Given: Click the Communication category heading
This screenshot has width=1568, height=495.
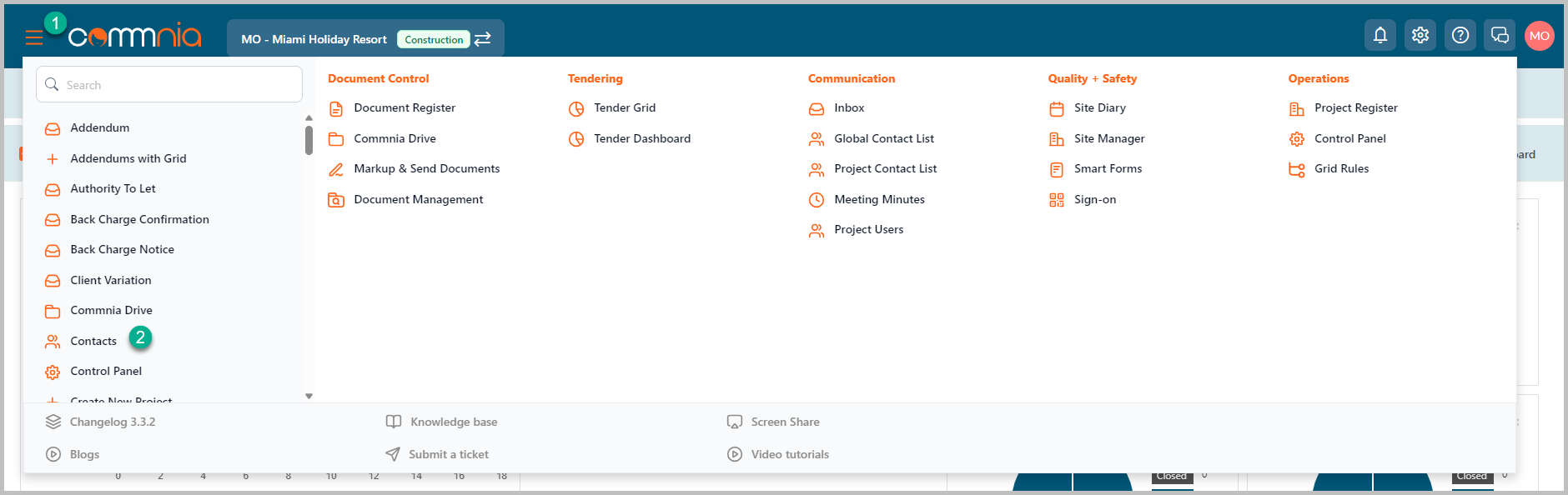Looking at the screenshot, I should click(x=852, y=78).
